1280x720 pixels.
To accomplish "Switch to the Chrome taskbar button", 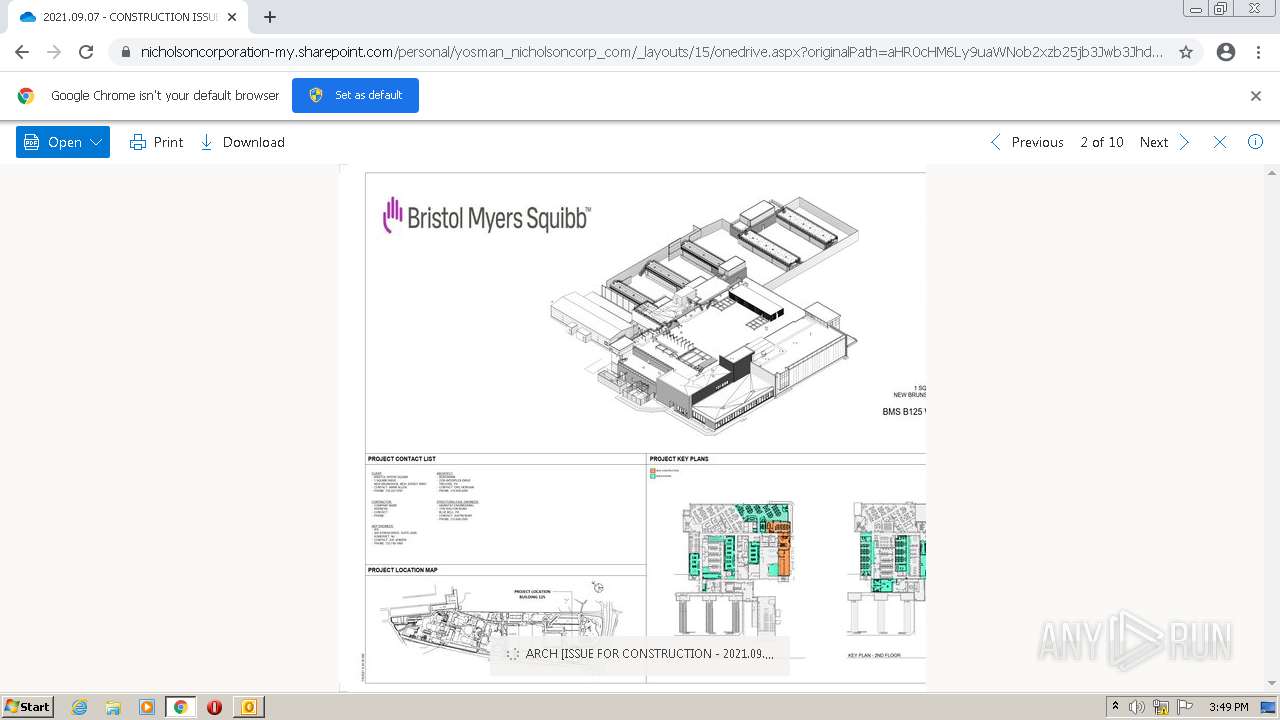I will pyautogui.click(x=181, y=707).
